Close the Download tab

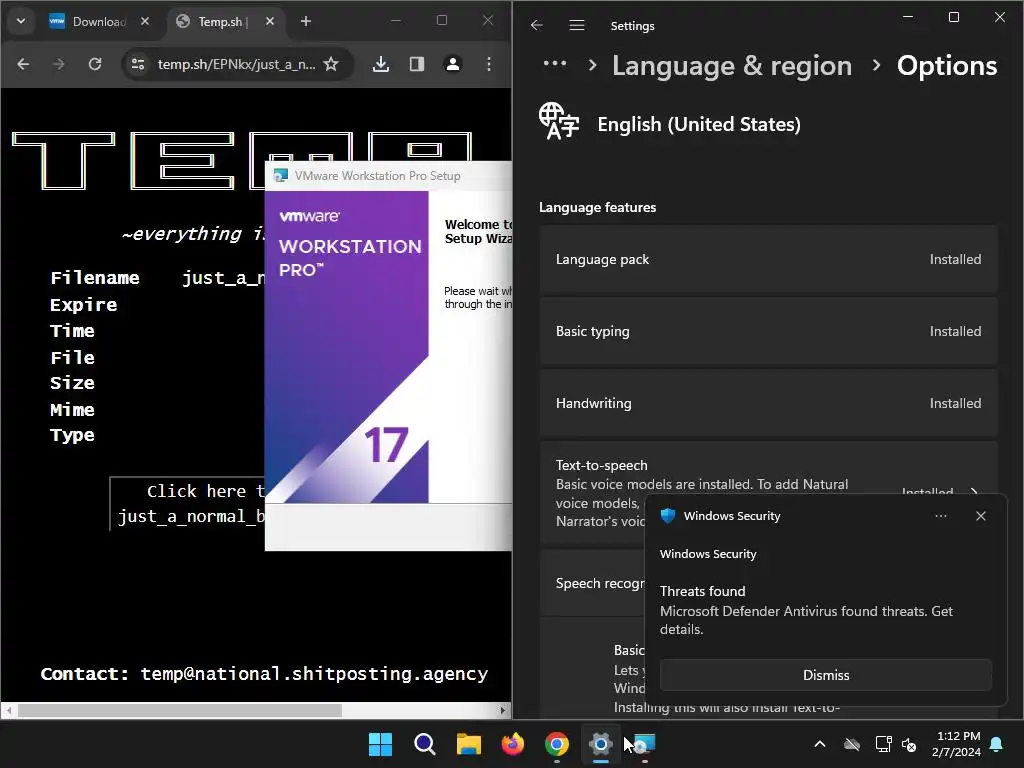[145, 22]
